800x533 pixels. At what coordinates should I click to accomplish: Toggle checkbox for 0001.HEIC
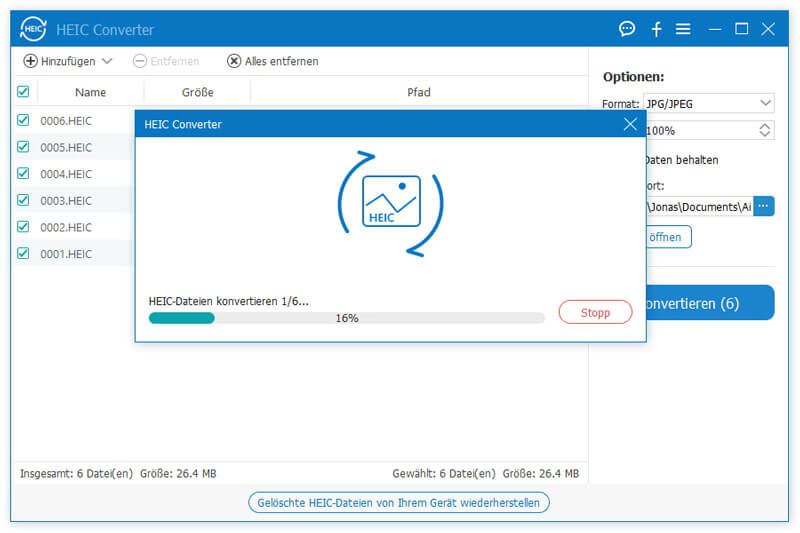click(x=23, y=253)
